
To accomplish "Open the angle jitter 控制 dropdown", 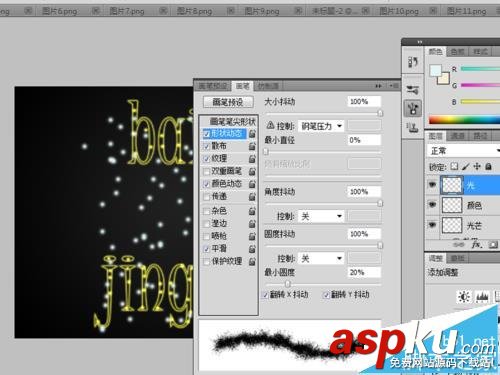I will click(321, 217).
